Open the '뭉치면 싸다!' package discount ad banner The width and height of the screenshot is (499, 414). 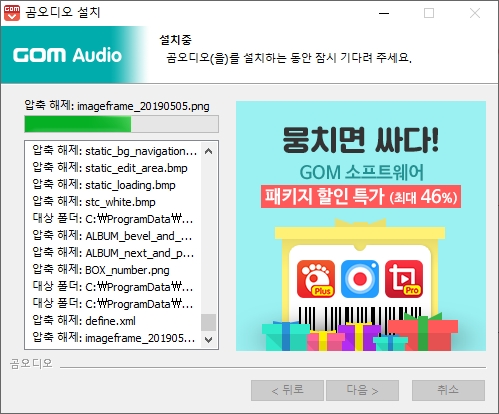tap(361, 226)
